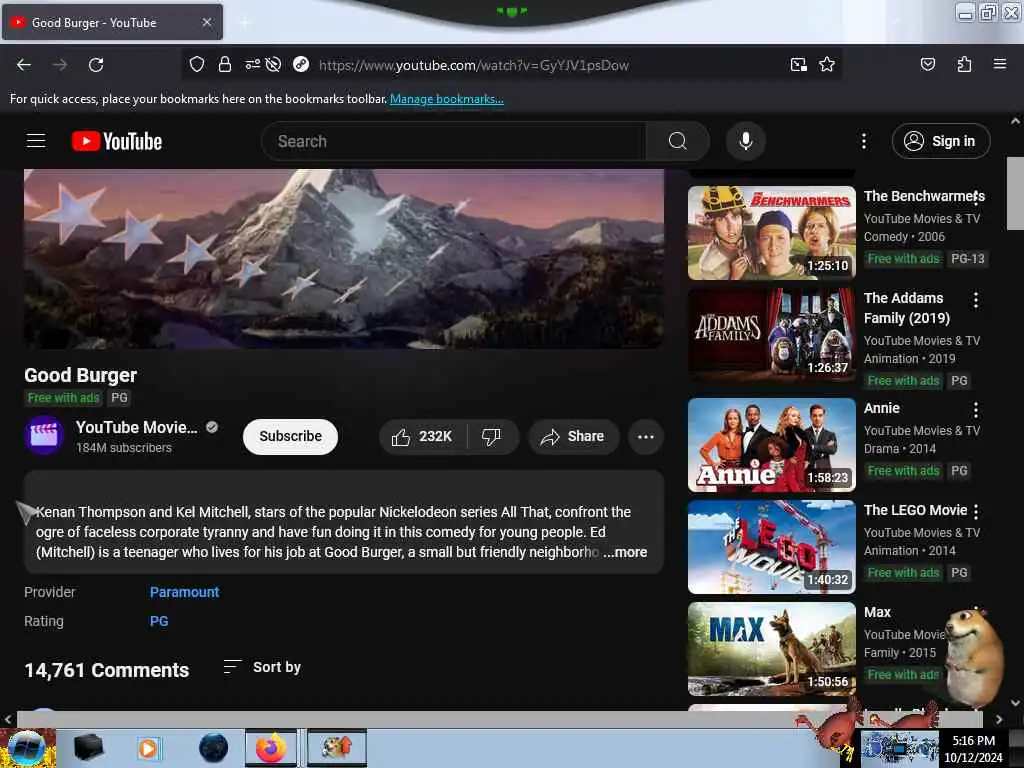
Task: Open the Firefox taskbar icon
Action: [270, 748]
